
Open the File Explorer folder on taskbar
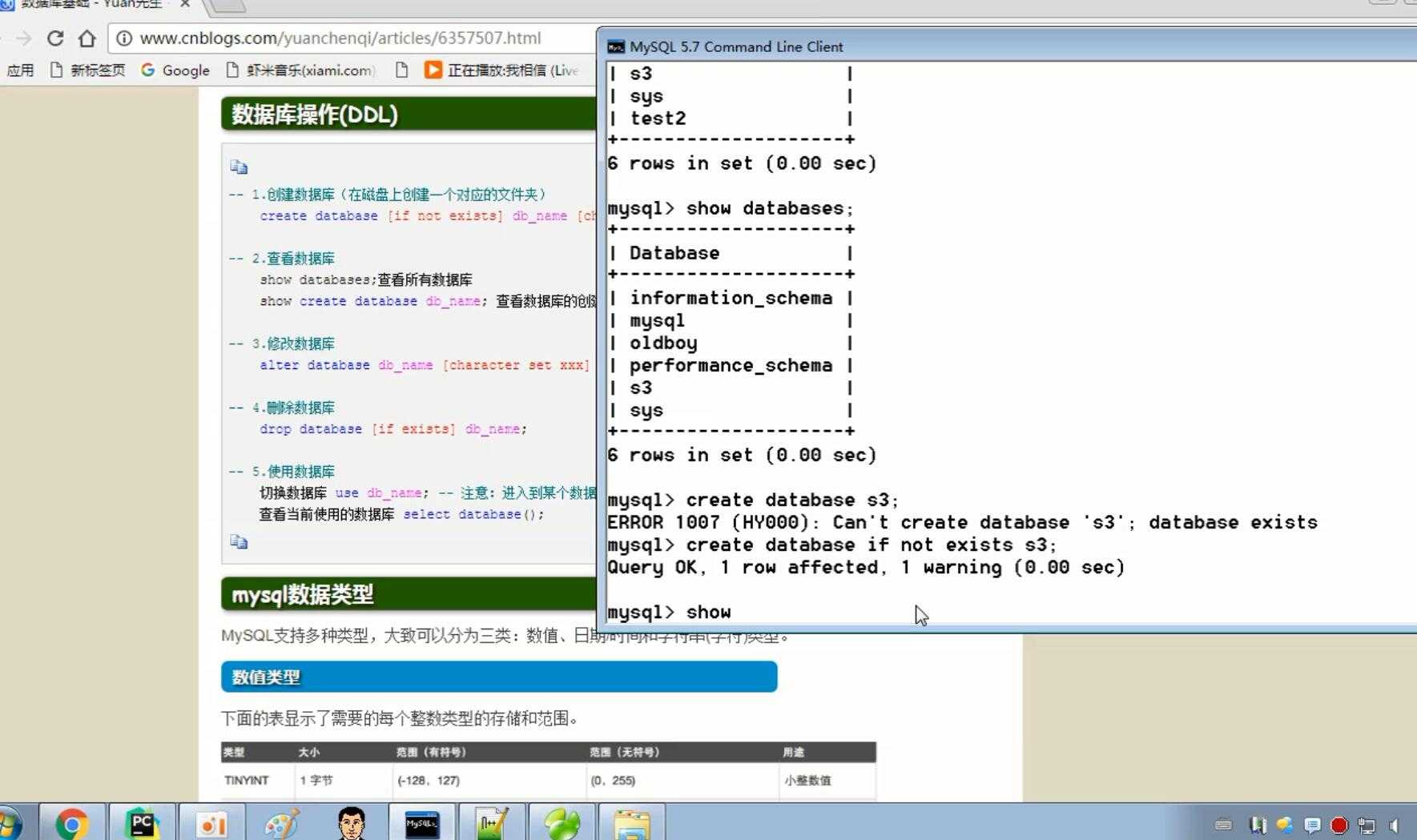(x=631, y=823)
